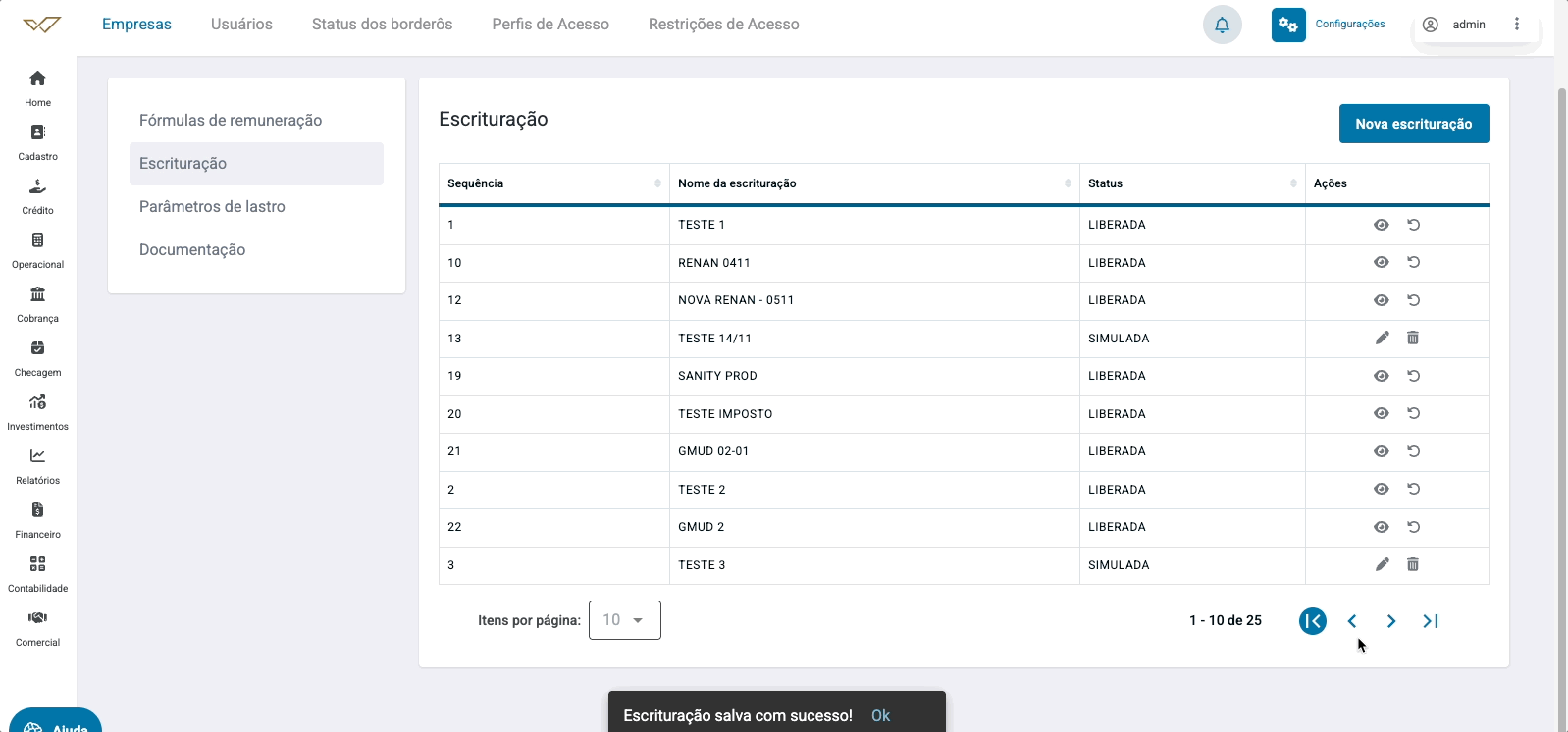
Task: Open the Ajuda help button
Action: (x=56, y=721)
